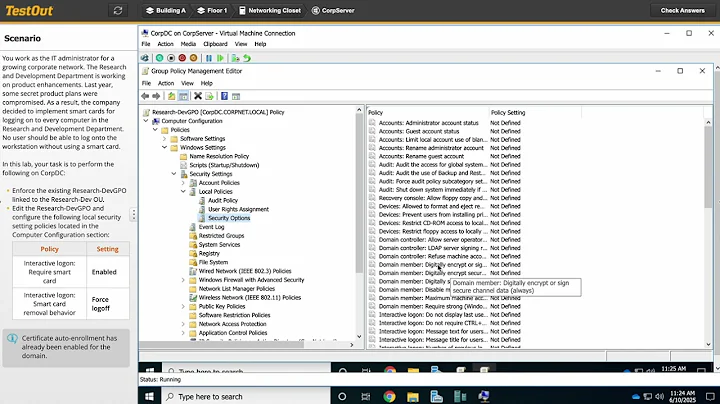Select 'Domain controller: LDAP server signing' policy
The width and height of the screenshot is (720, 404).
[x=433, y=248]
